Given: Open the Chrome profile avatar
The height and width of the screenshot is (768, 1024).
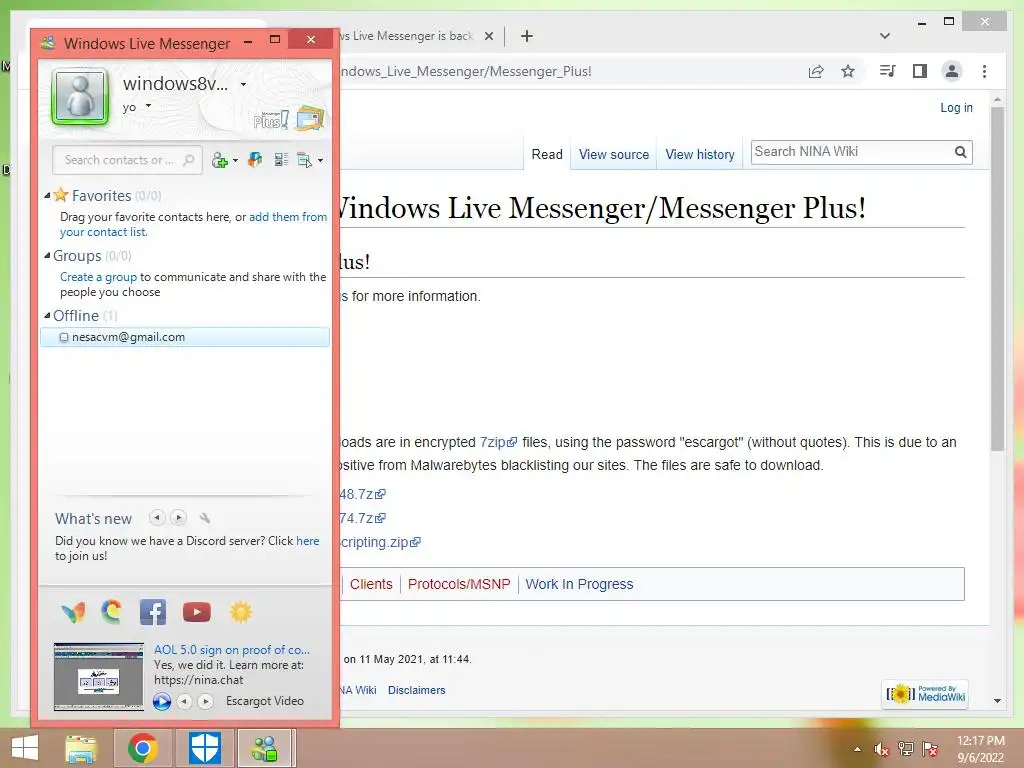Looking at the screenshot, I should click(952, 71).
